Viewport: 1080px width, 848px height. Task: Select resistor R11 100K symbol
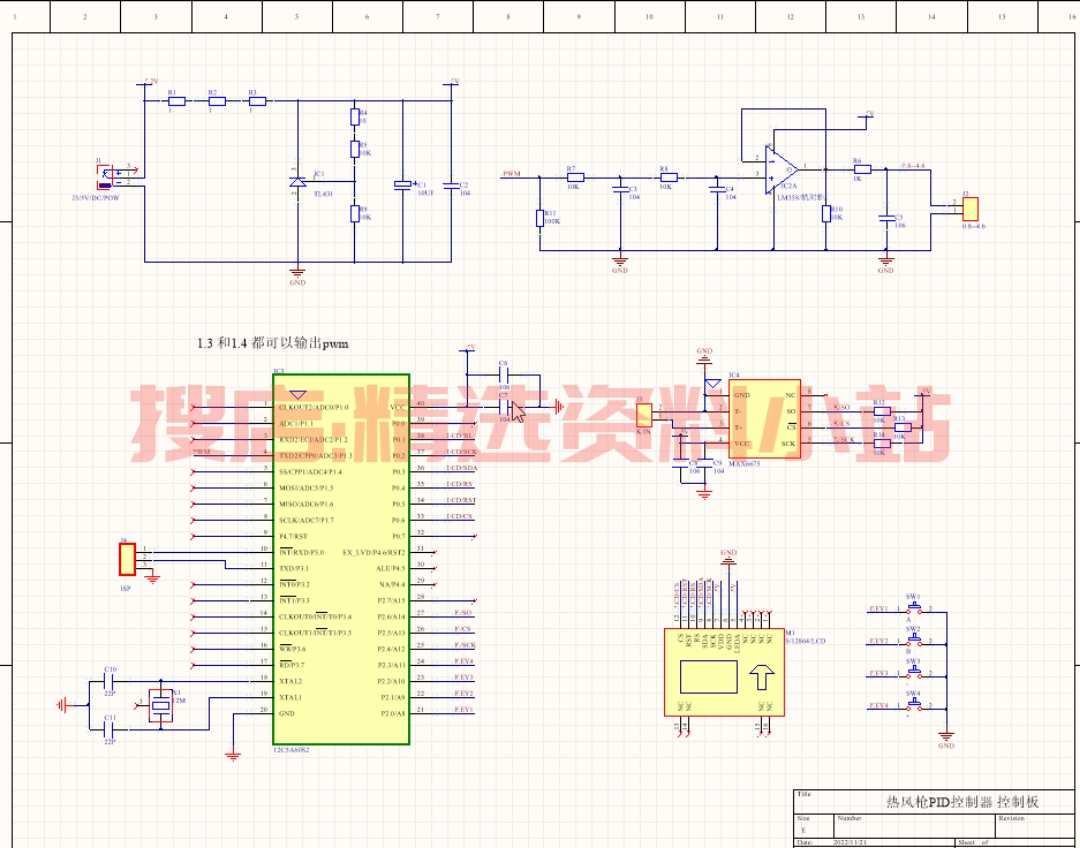pos(539,218)
